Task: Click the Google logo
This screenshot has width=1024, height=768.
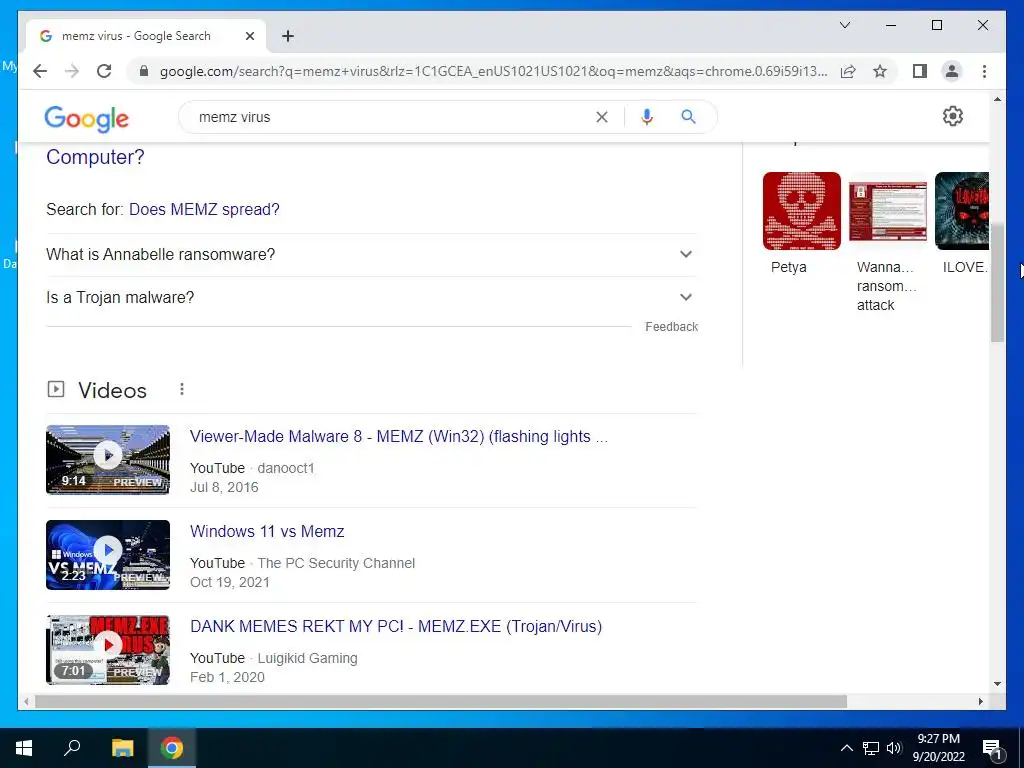Action: [86, 119]
